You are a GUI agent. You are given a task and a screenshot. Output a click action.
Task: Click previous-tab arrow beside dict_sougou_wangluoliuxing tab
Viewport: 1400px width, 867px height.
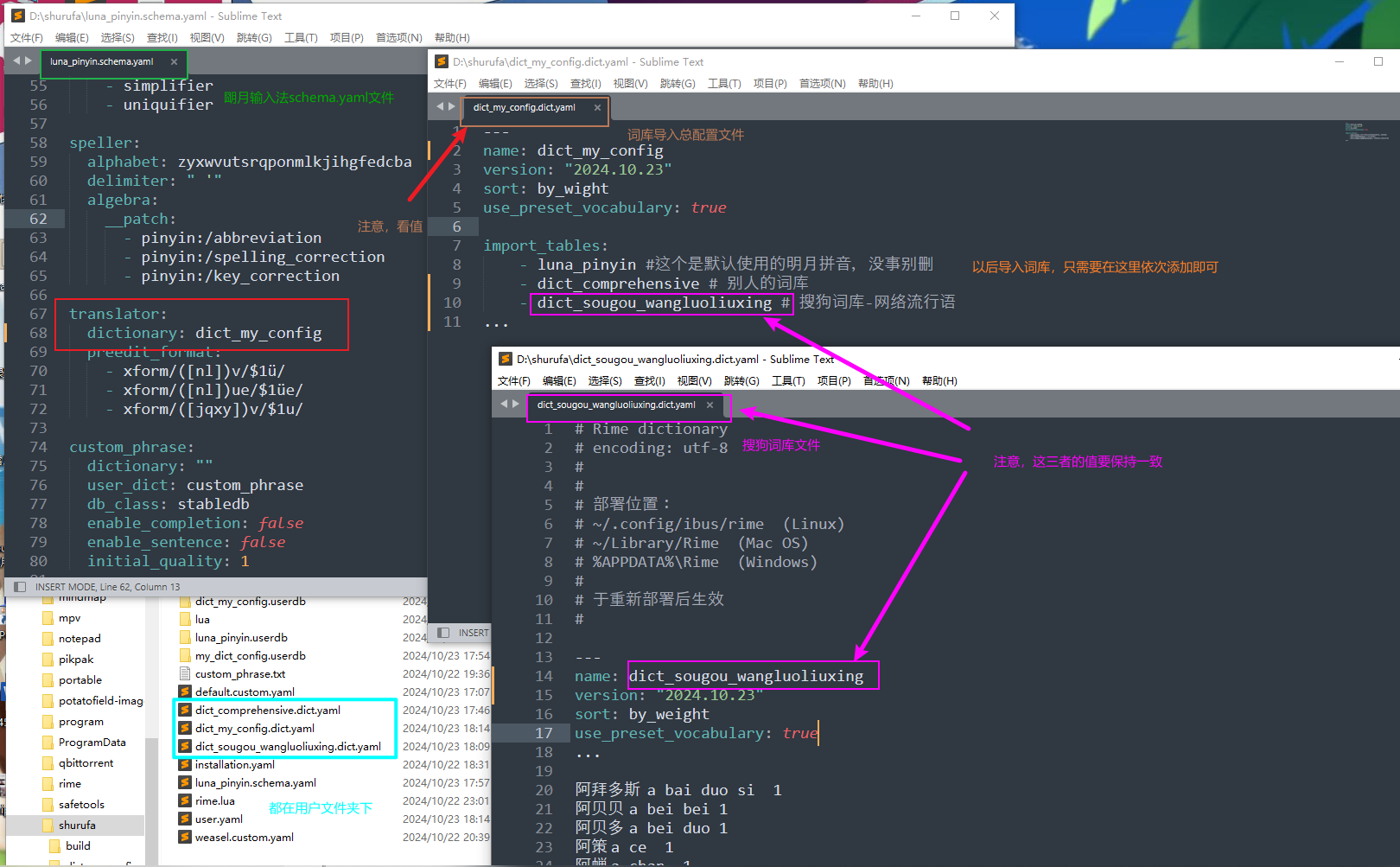tap(504, 405)
